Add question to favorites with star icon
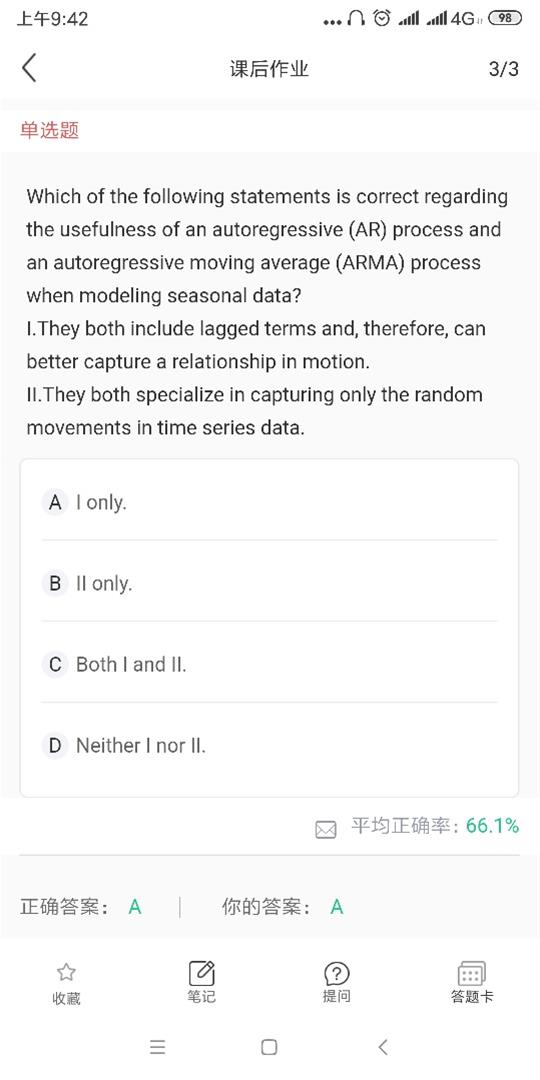 click(66, 972)
